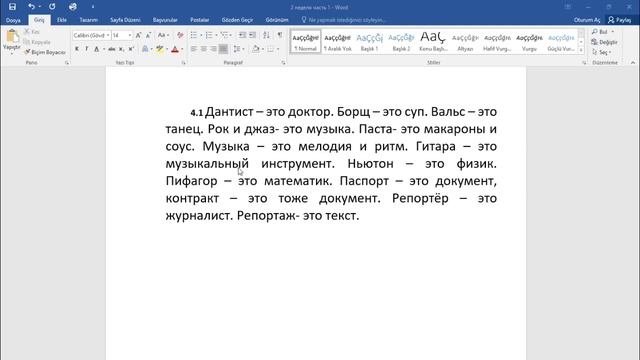The height and width of the screenshot is (360, 640).
Task: Click the Save icon in the title bar
Action: 12,7
